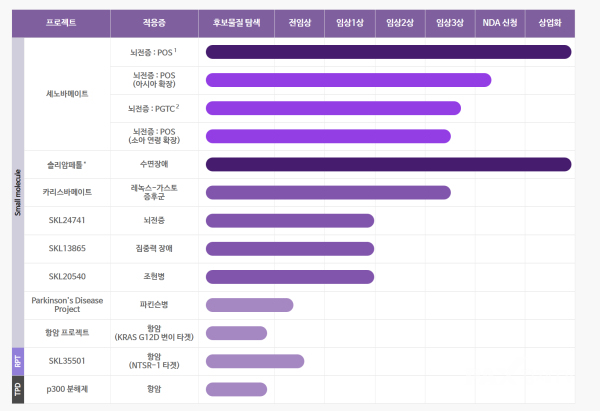Click the SKL13865 progress bar
The height and width of the screenshot is (411, 600).
click(x=290, y=249)
